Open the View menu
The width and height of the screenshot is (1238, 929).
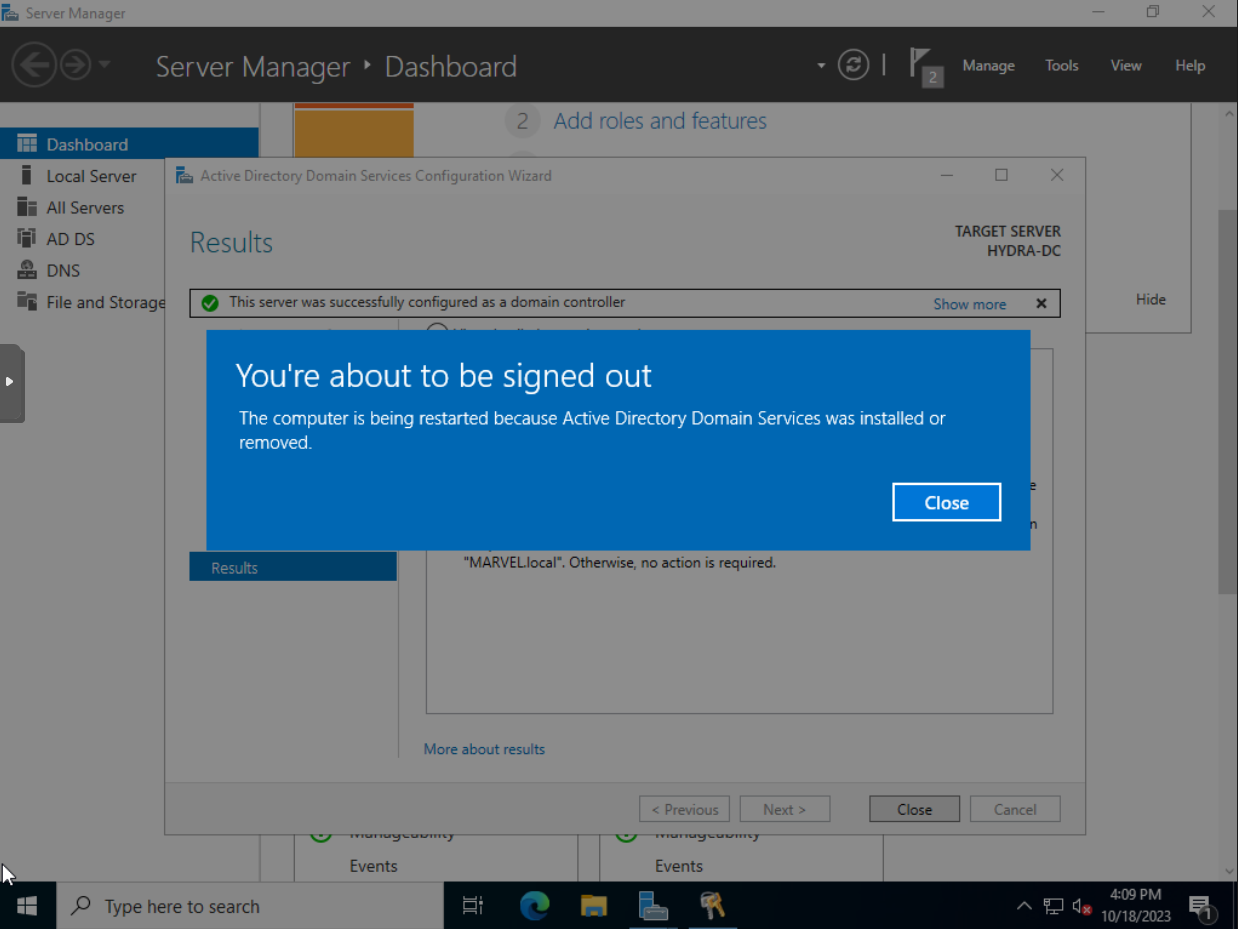click(1125, 66)
